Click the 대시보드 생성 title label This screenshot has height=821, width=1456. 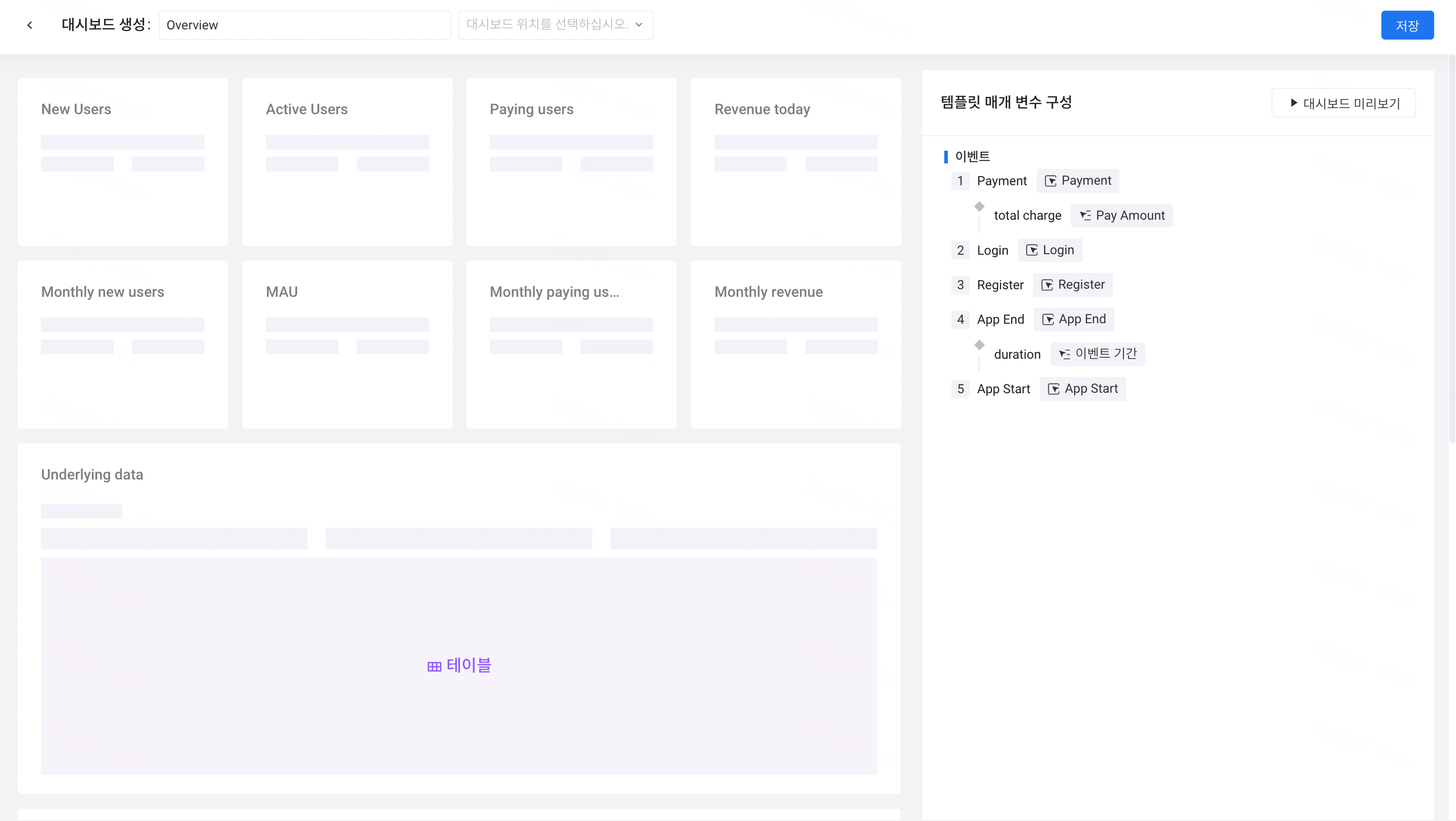106,24
